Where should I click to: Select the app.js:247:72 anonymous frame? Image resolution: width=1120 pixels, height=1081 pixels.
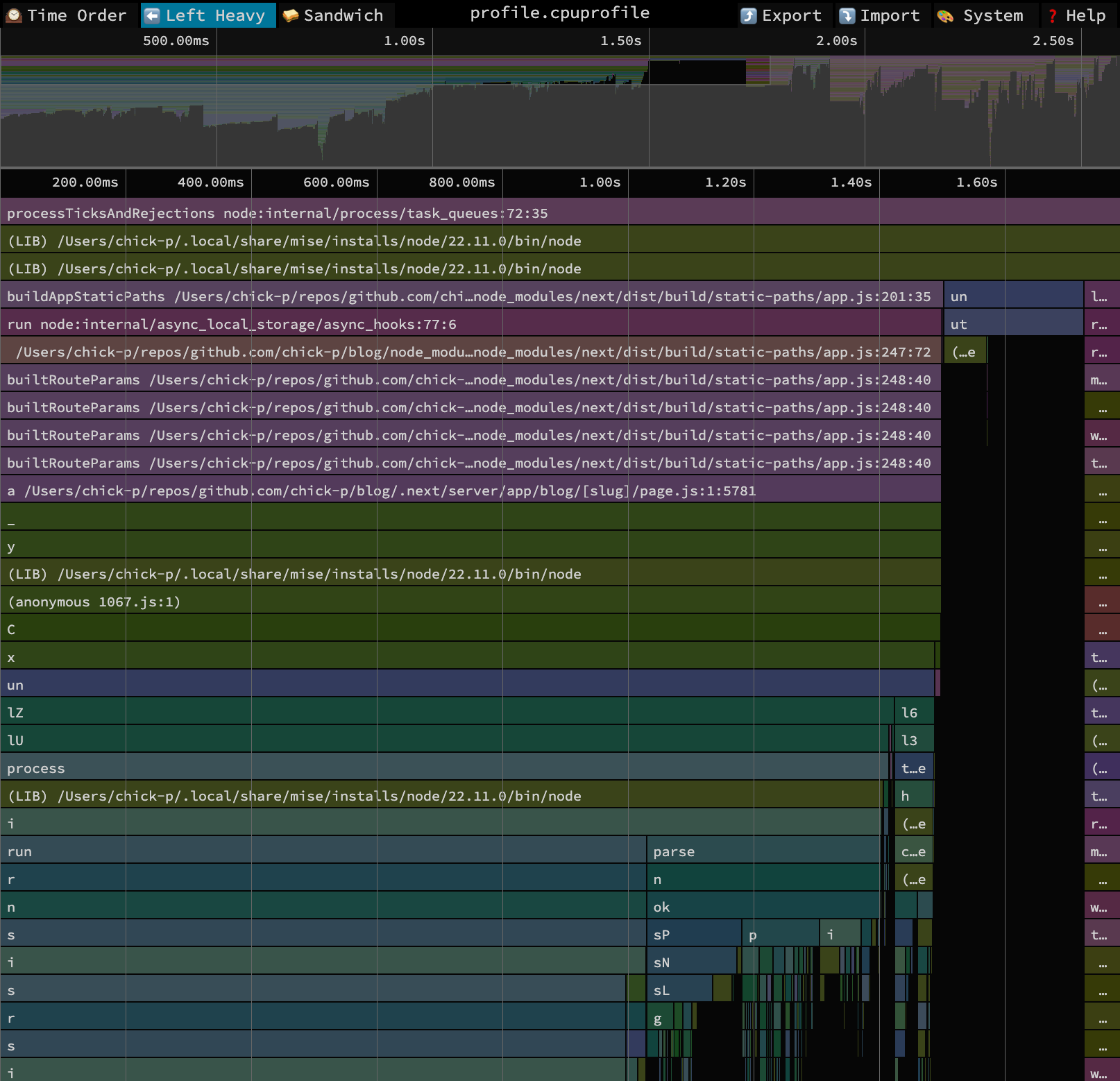(470, 350)
